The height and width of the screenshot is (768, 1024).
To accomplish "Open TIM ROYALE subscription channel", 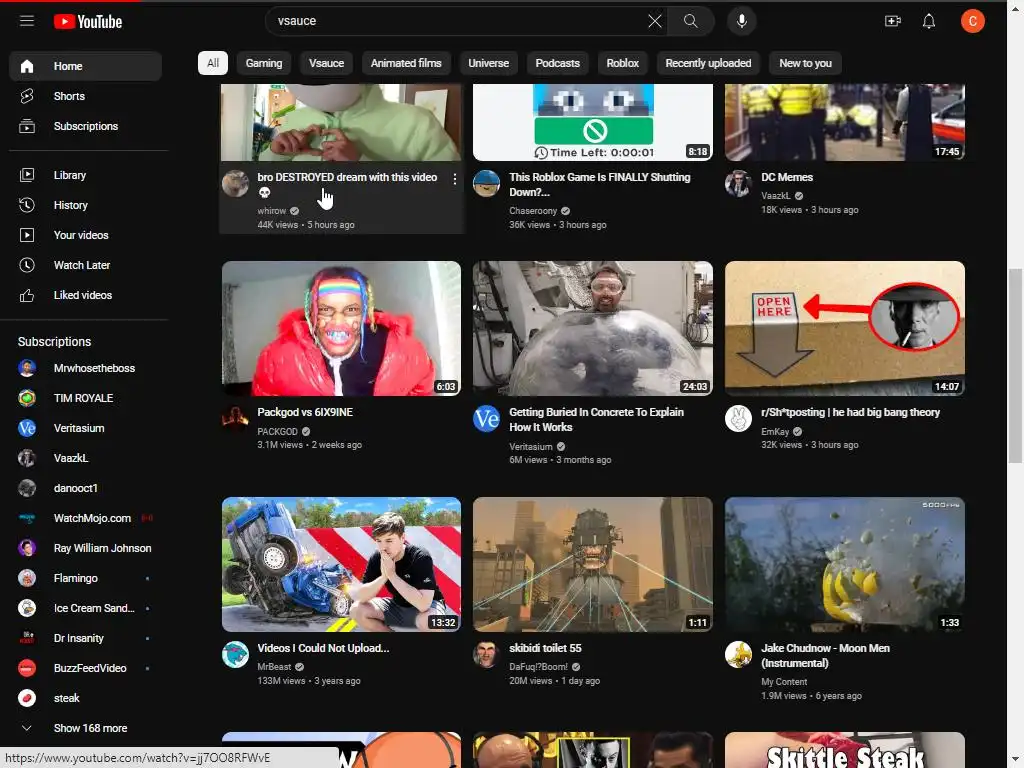I will [x=86, y=398].
